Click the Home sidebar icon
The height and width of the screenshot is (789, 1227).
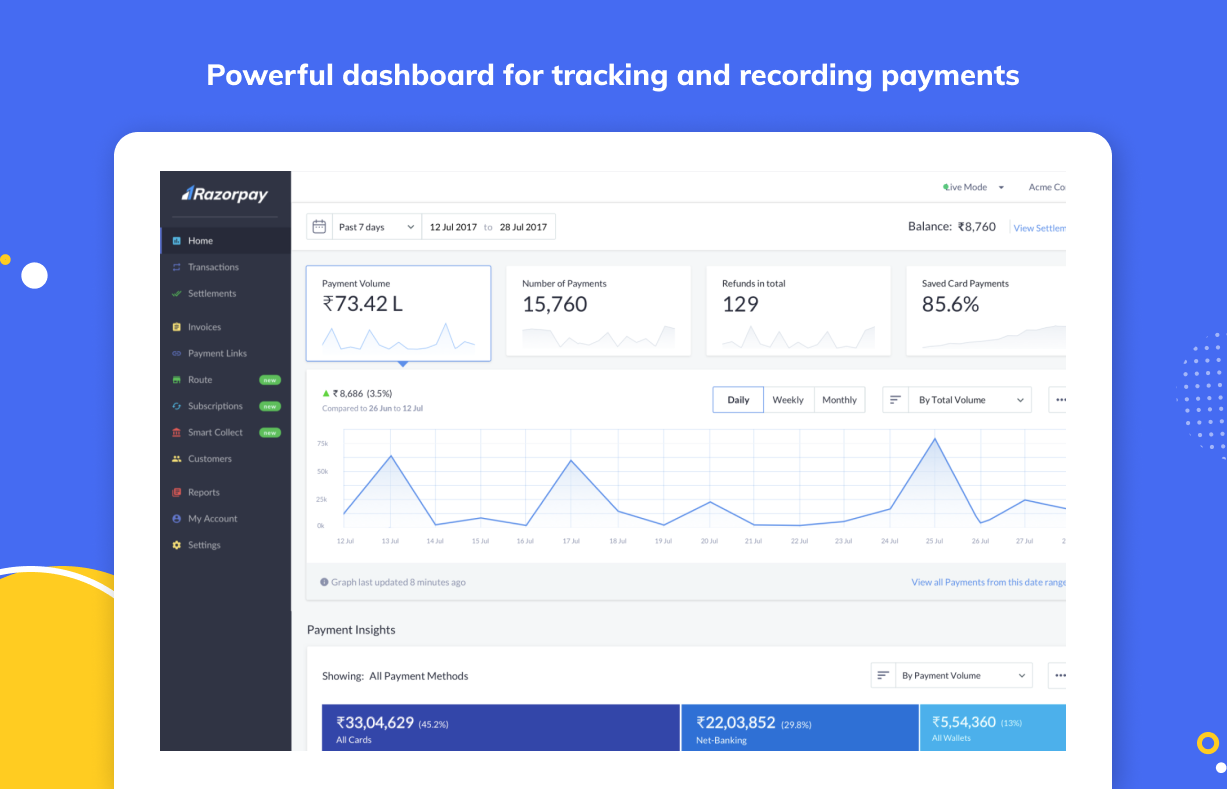tap(176, 241)
